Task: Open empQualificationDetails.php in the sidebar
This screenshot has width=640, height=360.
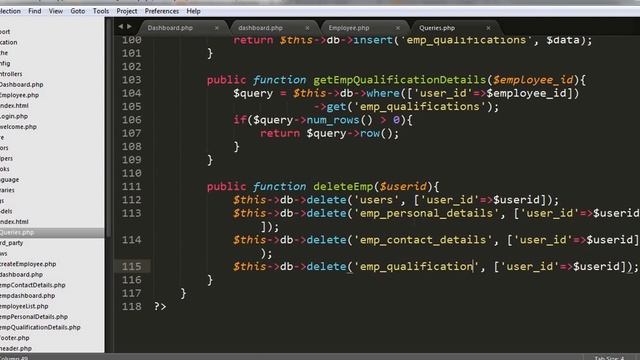Action: 40,327
